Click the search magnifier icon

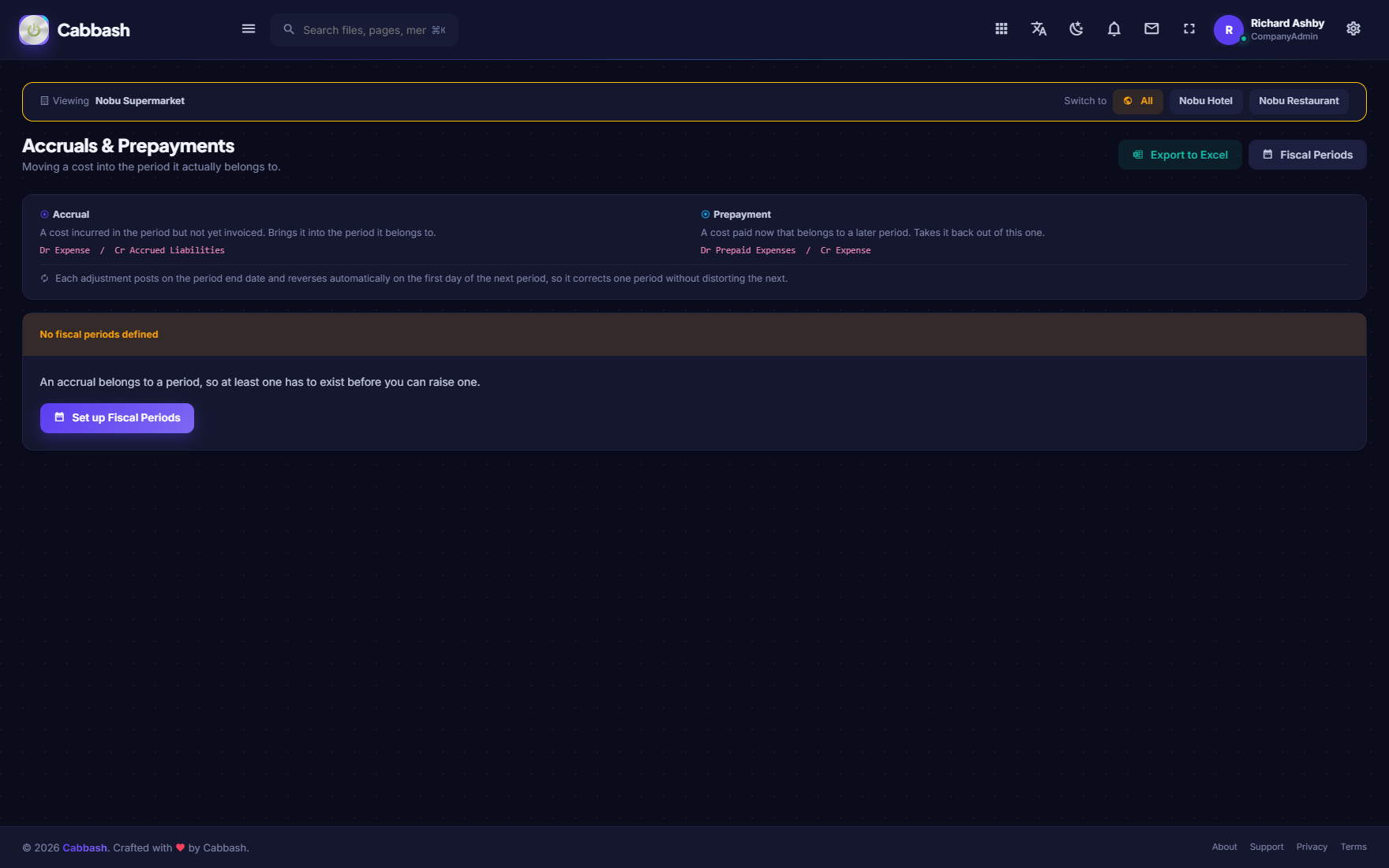(289, 29)
